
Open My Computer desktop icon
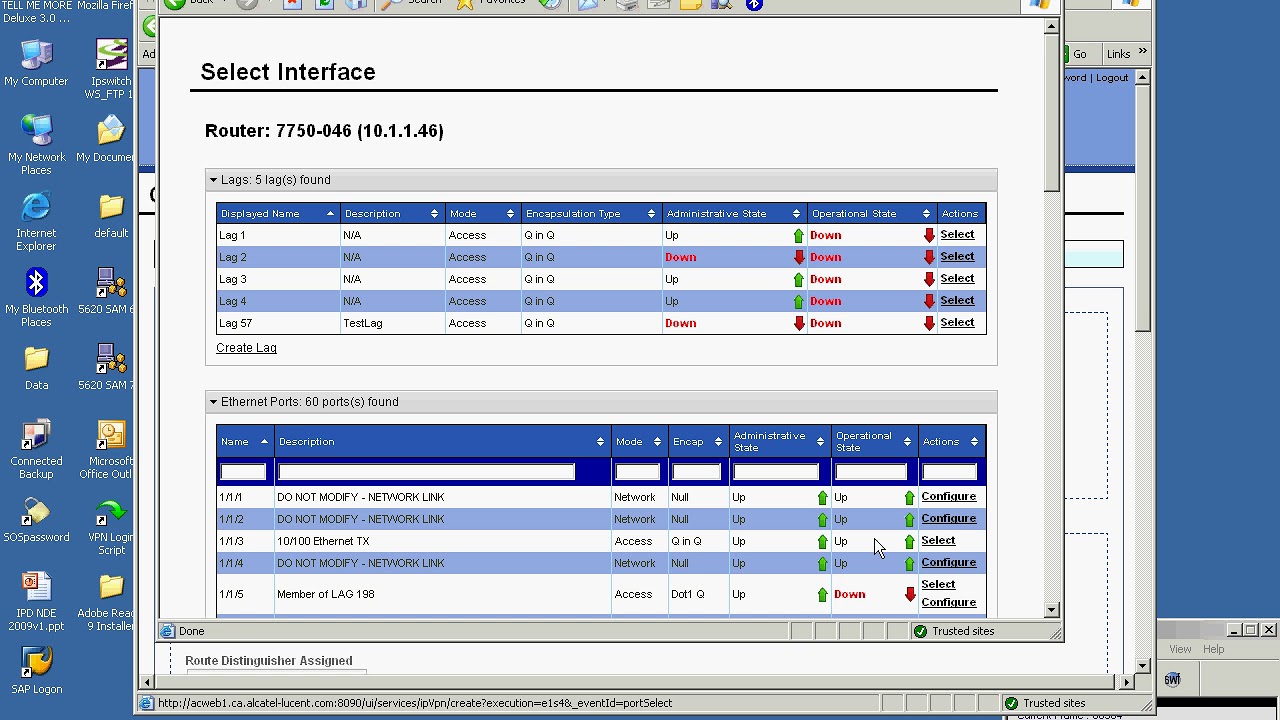point(36,62)
